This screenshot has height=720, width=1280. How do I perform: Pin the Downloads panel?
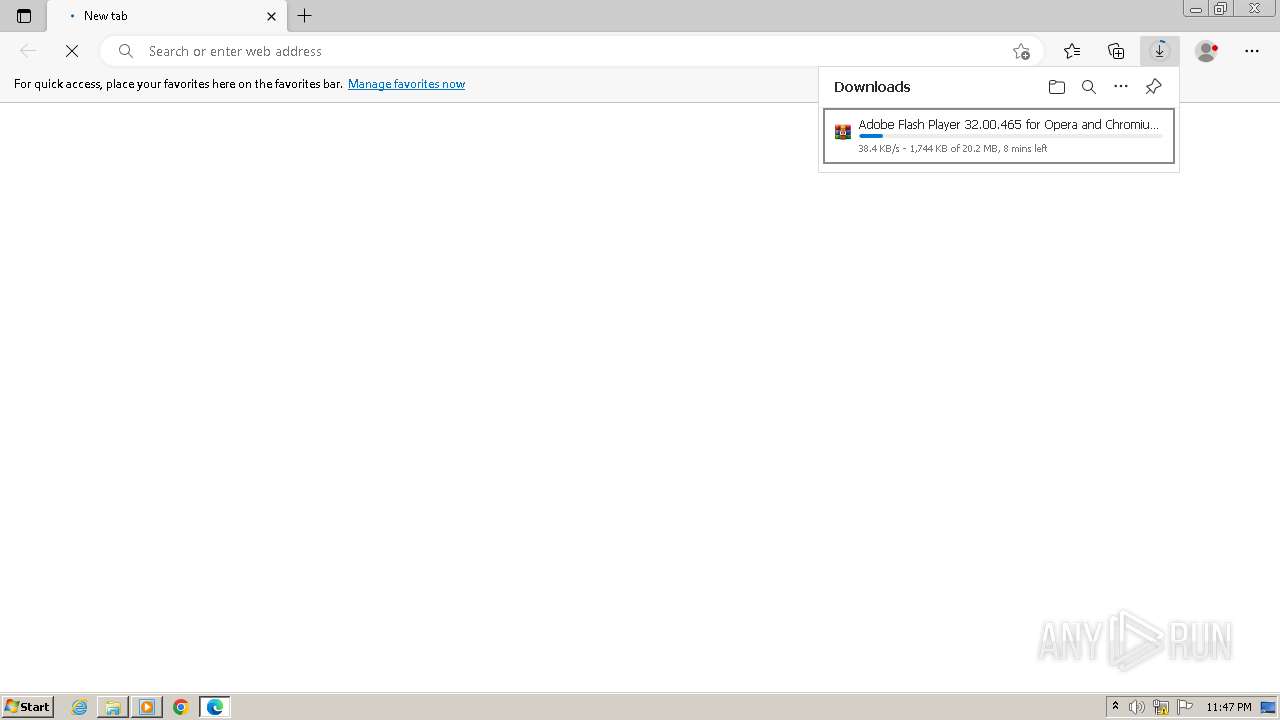(1153, 87)
